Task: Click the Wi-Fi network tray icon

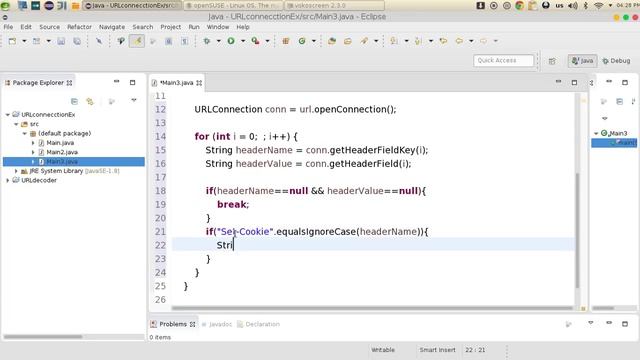Action: (x=598, y=5)
